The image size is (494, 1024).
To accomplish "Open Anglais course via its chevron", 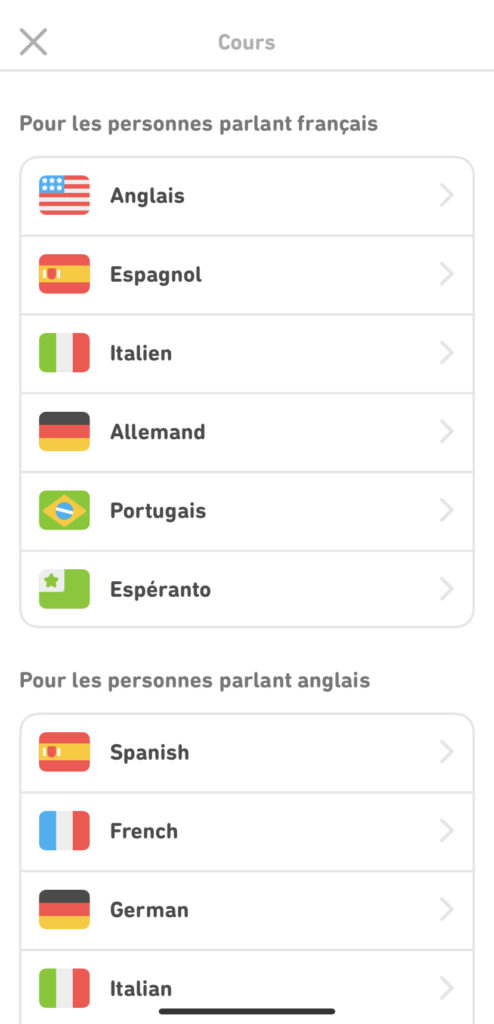I will click(447, 195).
